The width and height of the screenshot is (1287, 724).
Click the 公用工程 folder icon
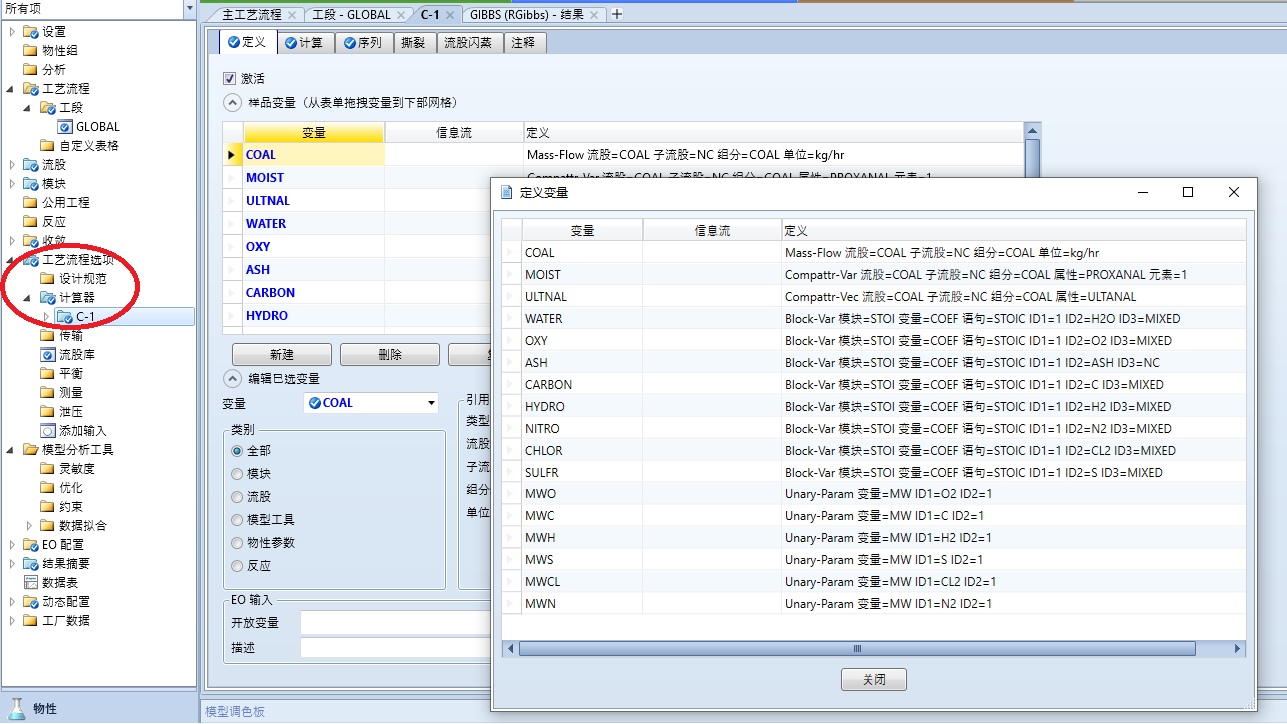30,203
